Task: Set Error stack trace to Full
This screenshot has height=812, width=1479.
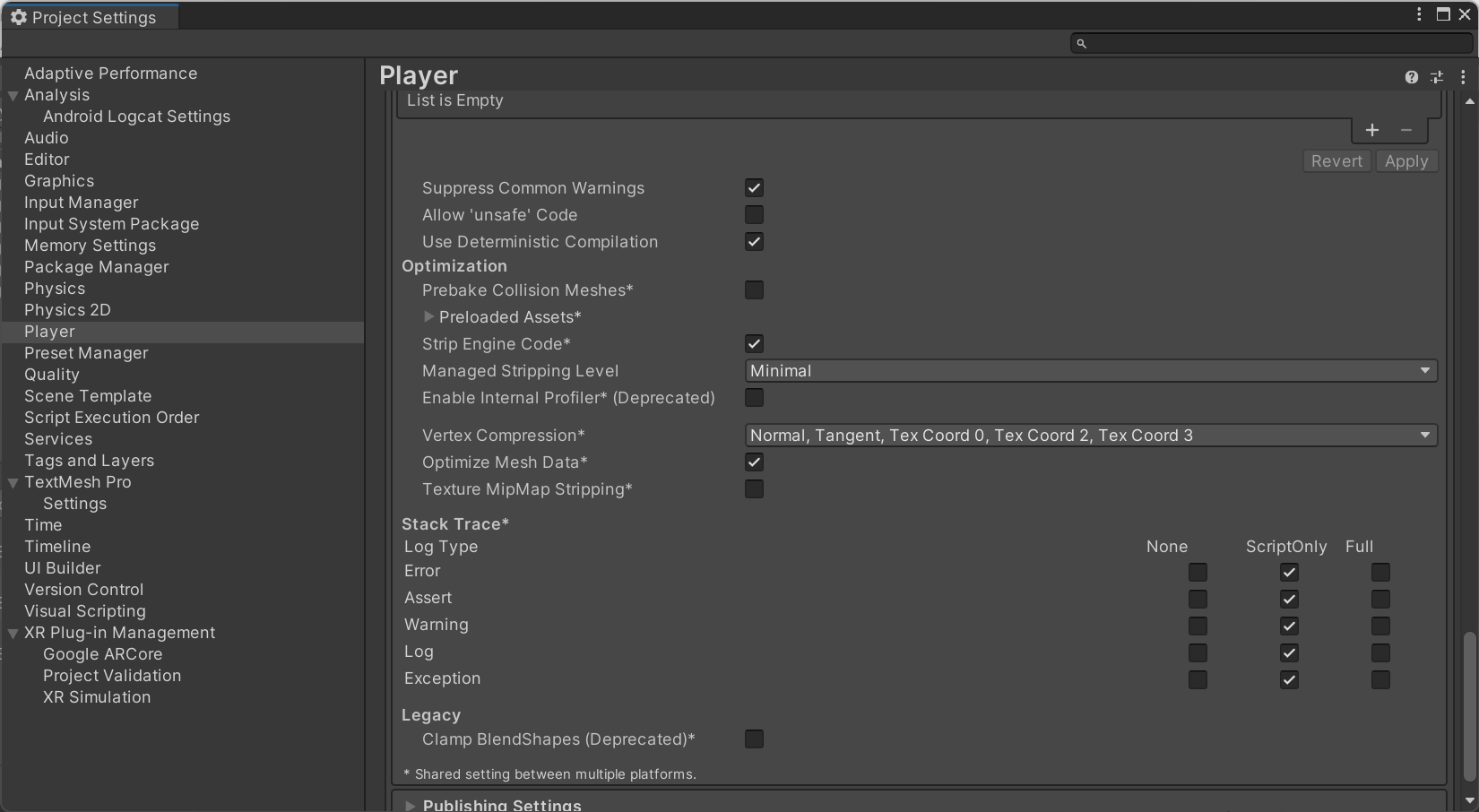Action: click(x=1380, y=572)
